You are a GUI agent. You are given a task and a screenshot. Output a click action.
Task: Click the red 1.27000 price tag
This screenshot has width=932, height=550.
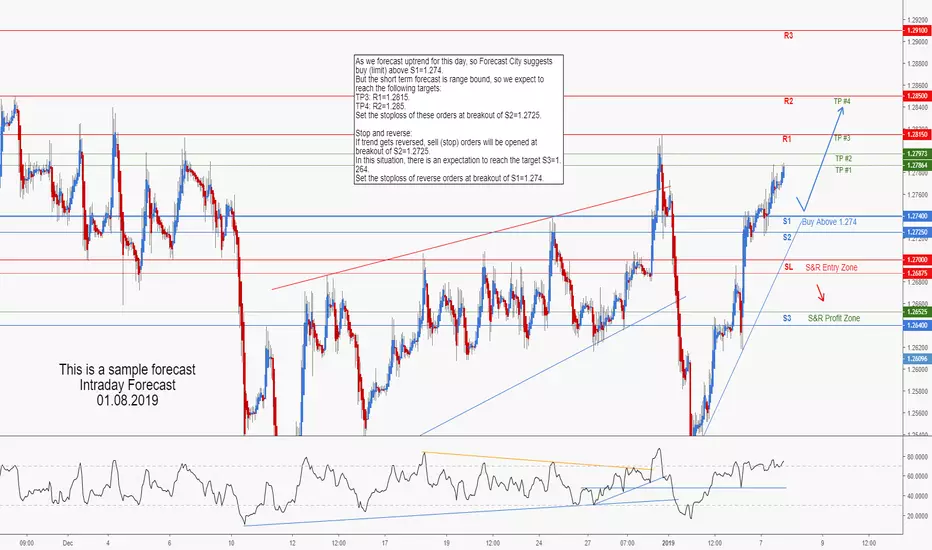tap(917, 260)
